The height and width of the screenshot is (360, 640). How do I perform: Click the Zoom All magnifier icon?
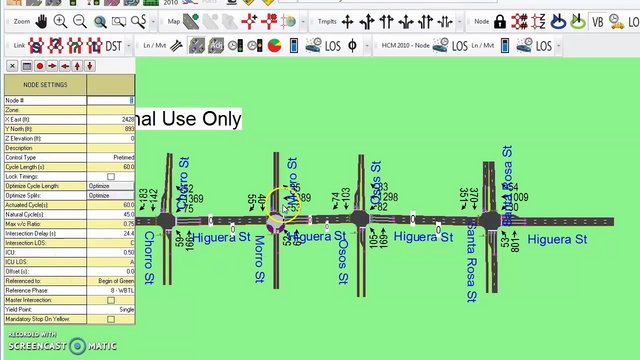[100, 21]
